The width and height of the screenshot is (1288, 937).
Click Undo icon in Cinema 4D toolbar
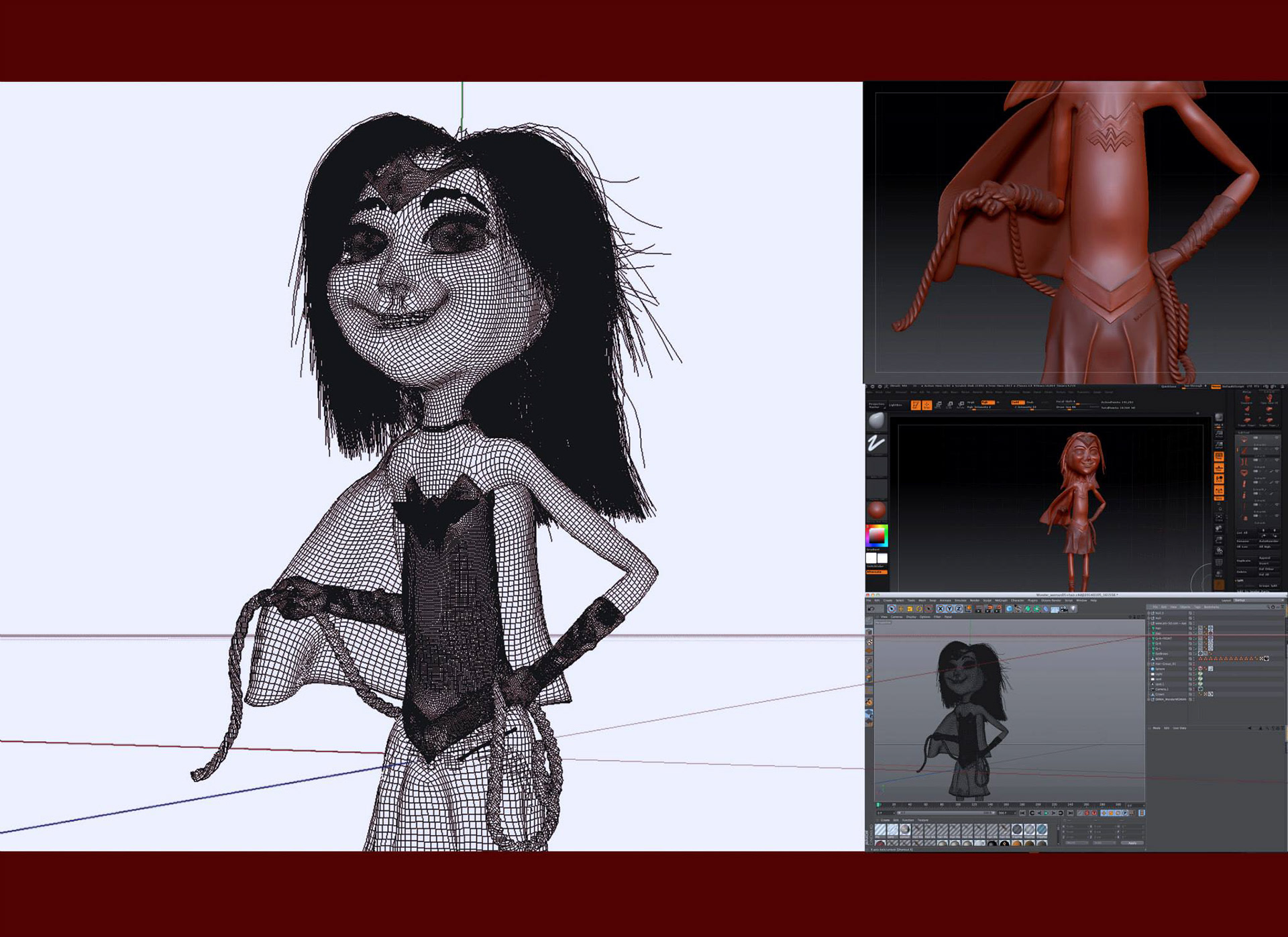click(871, 609)
